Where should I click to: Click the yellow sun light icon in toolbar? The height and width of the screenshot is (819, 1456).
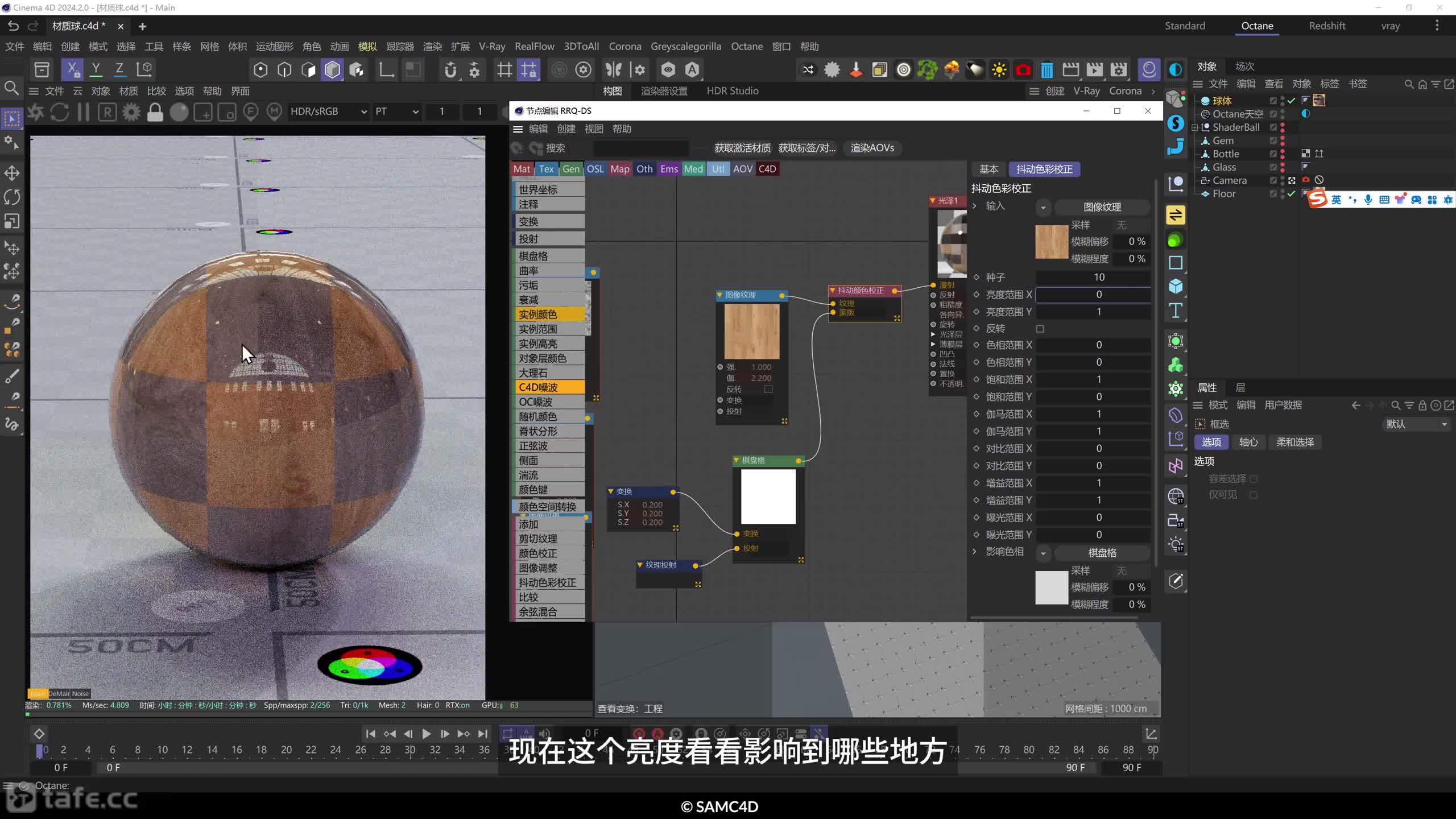tap(999, 70)
